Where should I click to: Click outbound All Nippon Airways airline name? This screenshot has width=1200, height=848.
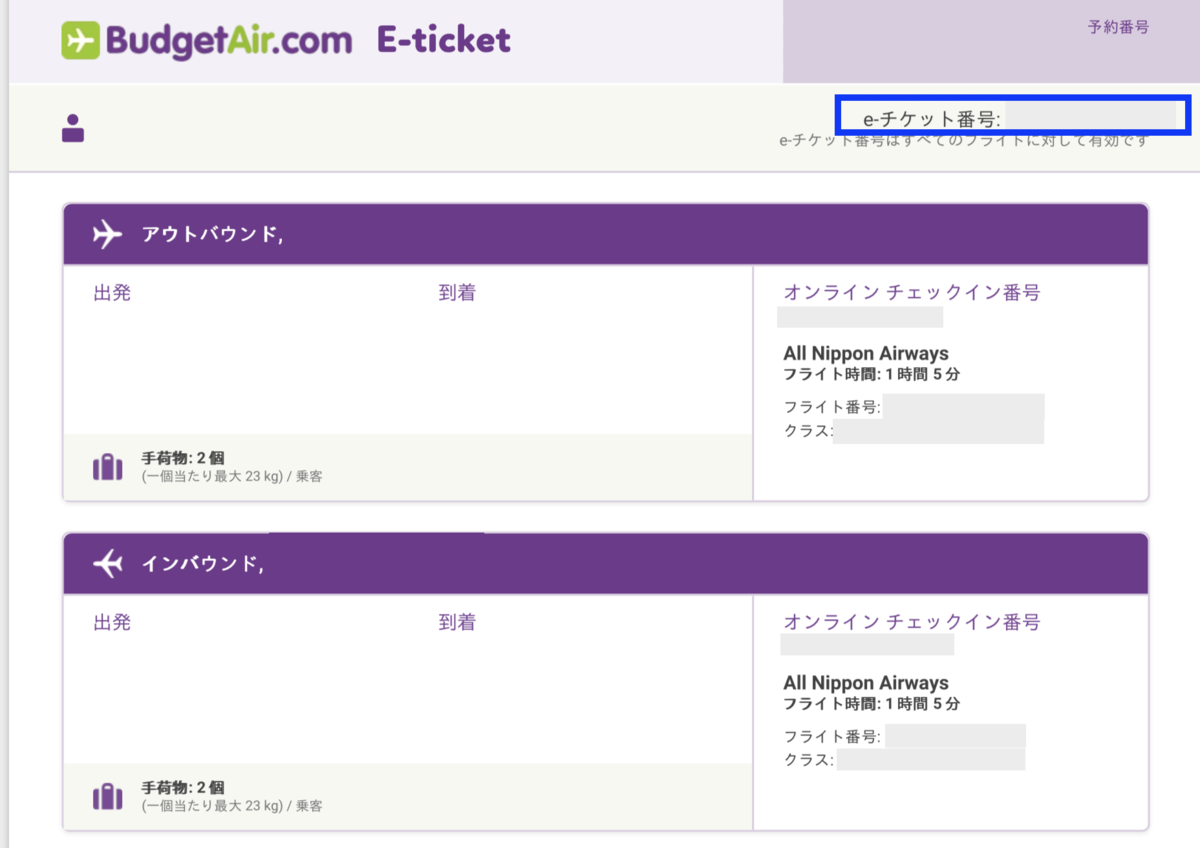866,353
